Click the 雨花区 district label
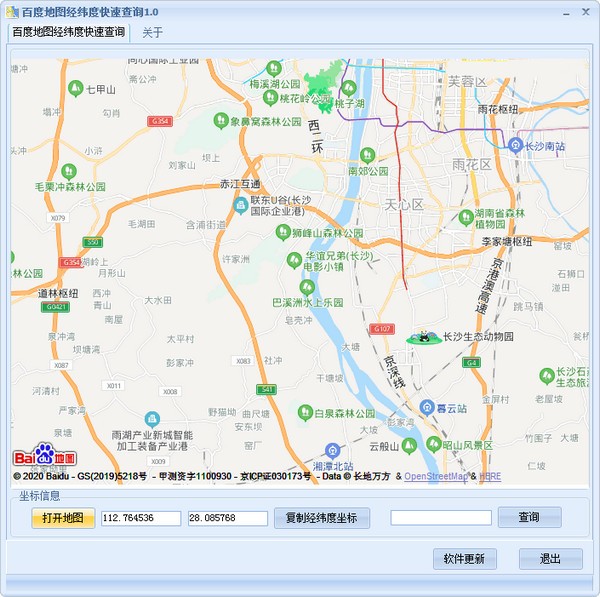This screenshot has width=600, height=597. 472,165
